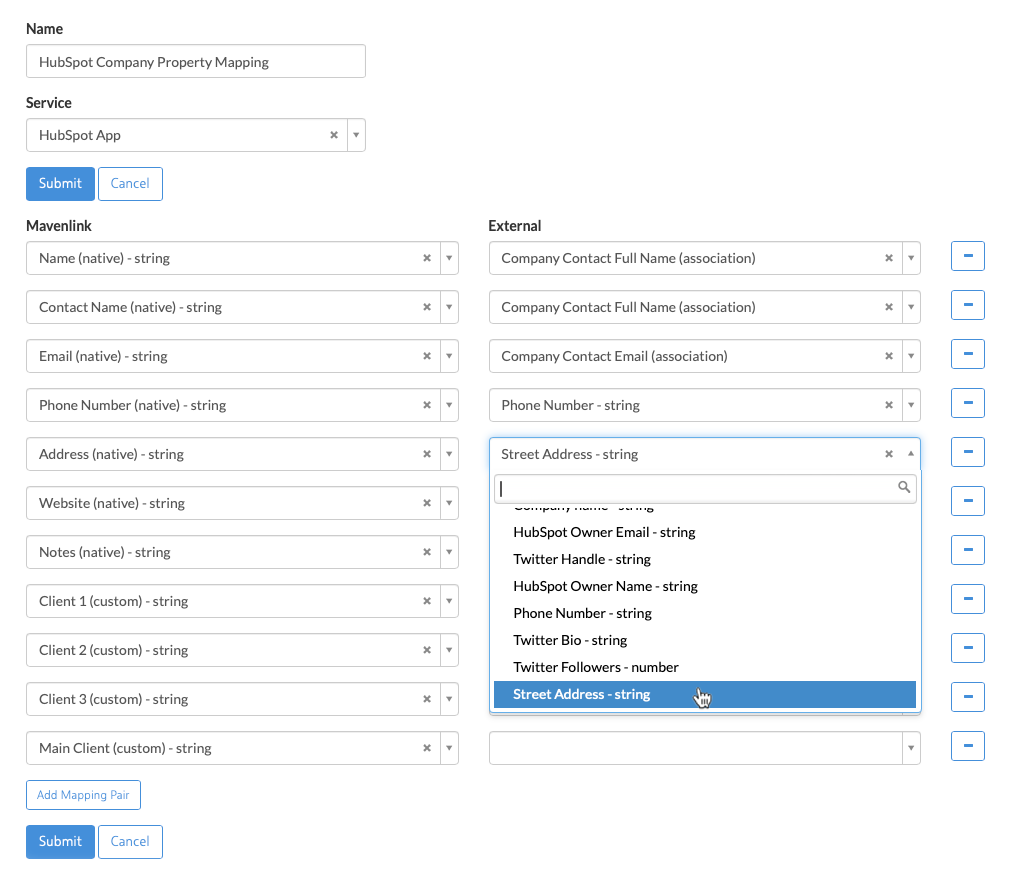Remove the Name (native) mapping pair

tap(967, 256)
